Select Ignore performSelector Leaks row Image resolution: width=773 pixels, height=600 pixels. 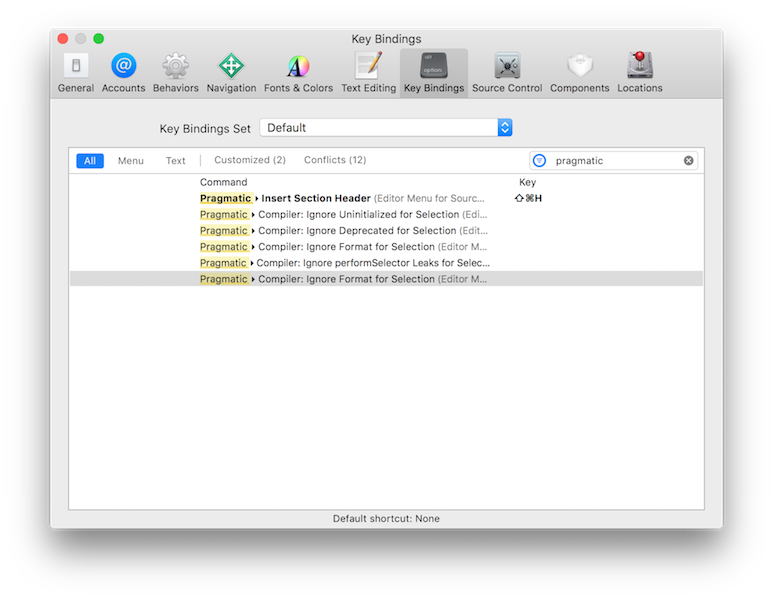(x=386, y=263)
